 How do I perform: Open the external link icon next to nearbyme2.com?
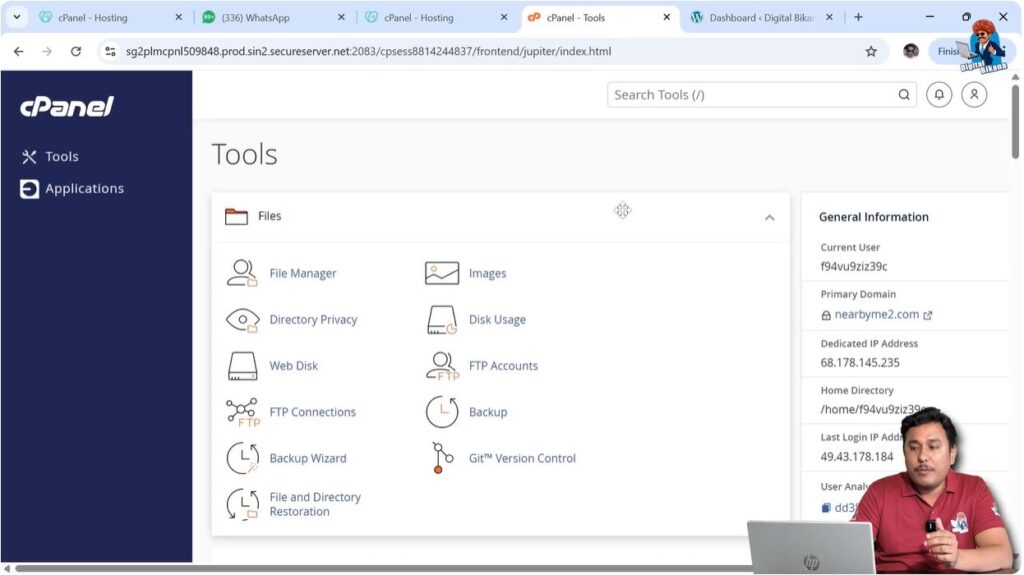pos(927,315)
